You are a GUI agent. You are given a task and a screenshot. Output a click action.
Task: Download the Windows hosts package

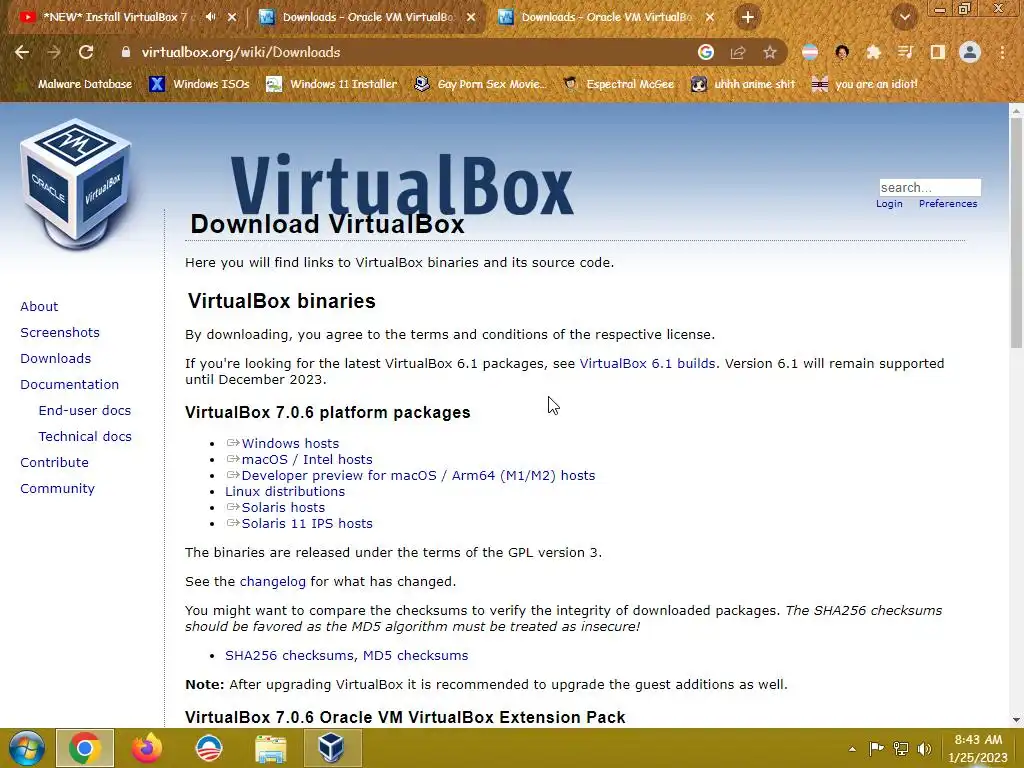(290, 443)
